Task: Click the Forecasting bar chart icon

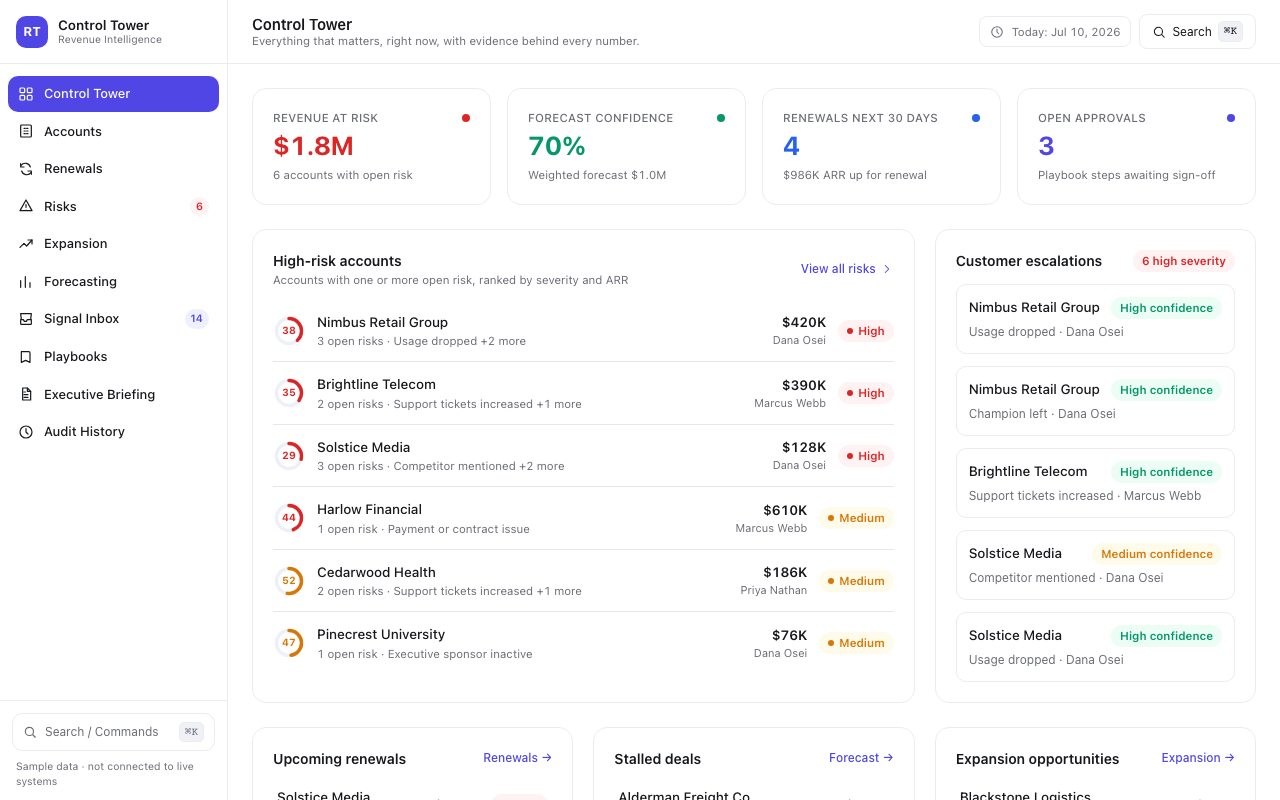Action: [x=26, y=281]
